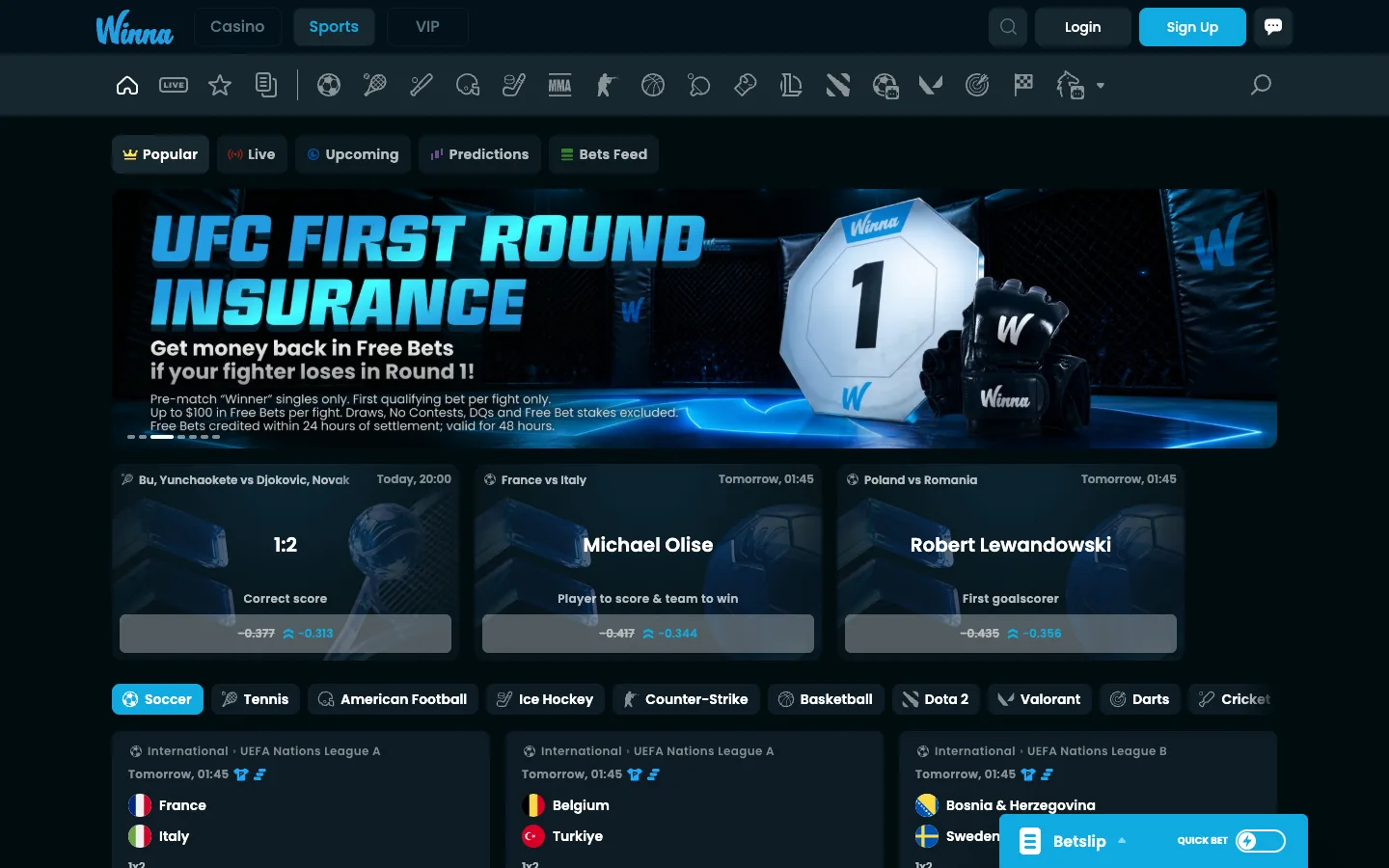This screenshot has height=868, width=1389.
Task: Open the checkered racing flag icon
Action: pyautogui.click(x=1023, y=85)
